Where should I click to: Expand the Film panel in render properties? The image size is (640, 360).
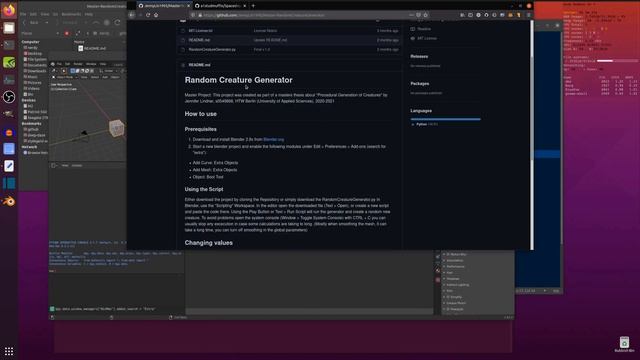(x=449, y=291)
